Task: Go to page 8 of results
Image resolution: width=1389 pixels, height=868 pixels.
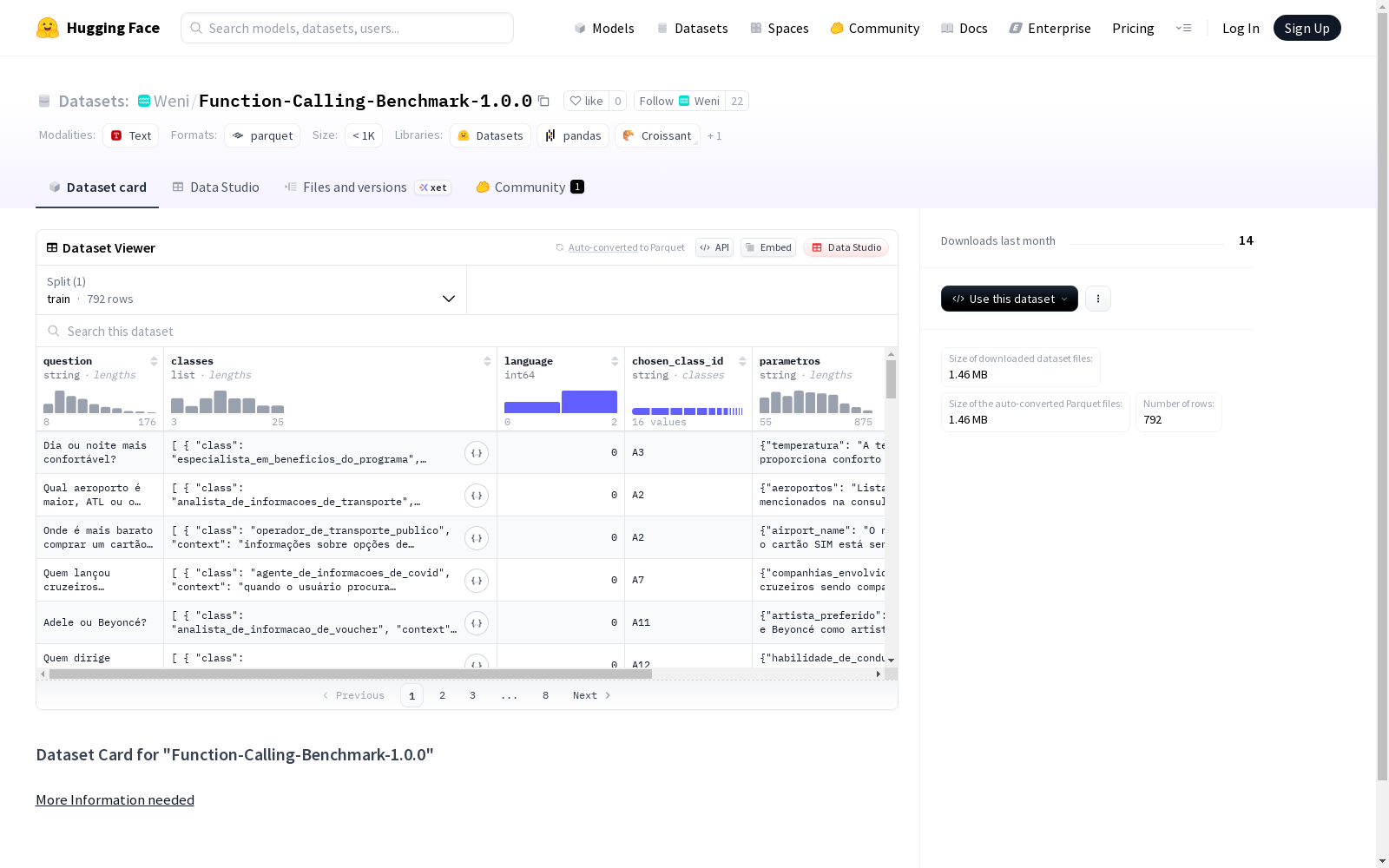Action: click(x=545, y=695)
